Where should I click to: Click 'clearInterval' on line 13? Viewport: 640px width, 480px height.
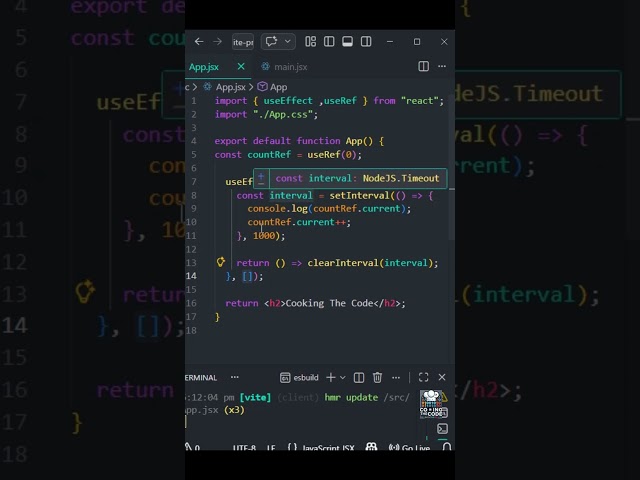[343, 263]
